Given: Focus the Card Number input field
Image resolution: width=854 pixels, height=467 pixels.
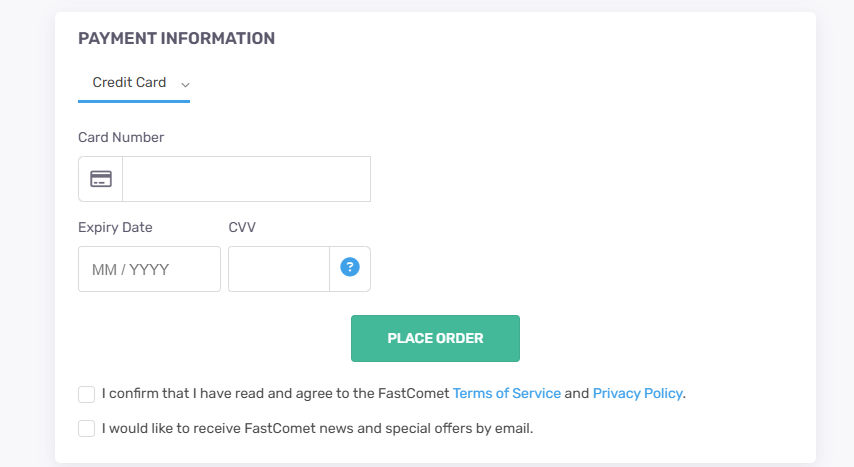Looking at the screenshot, I should 246,179.
